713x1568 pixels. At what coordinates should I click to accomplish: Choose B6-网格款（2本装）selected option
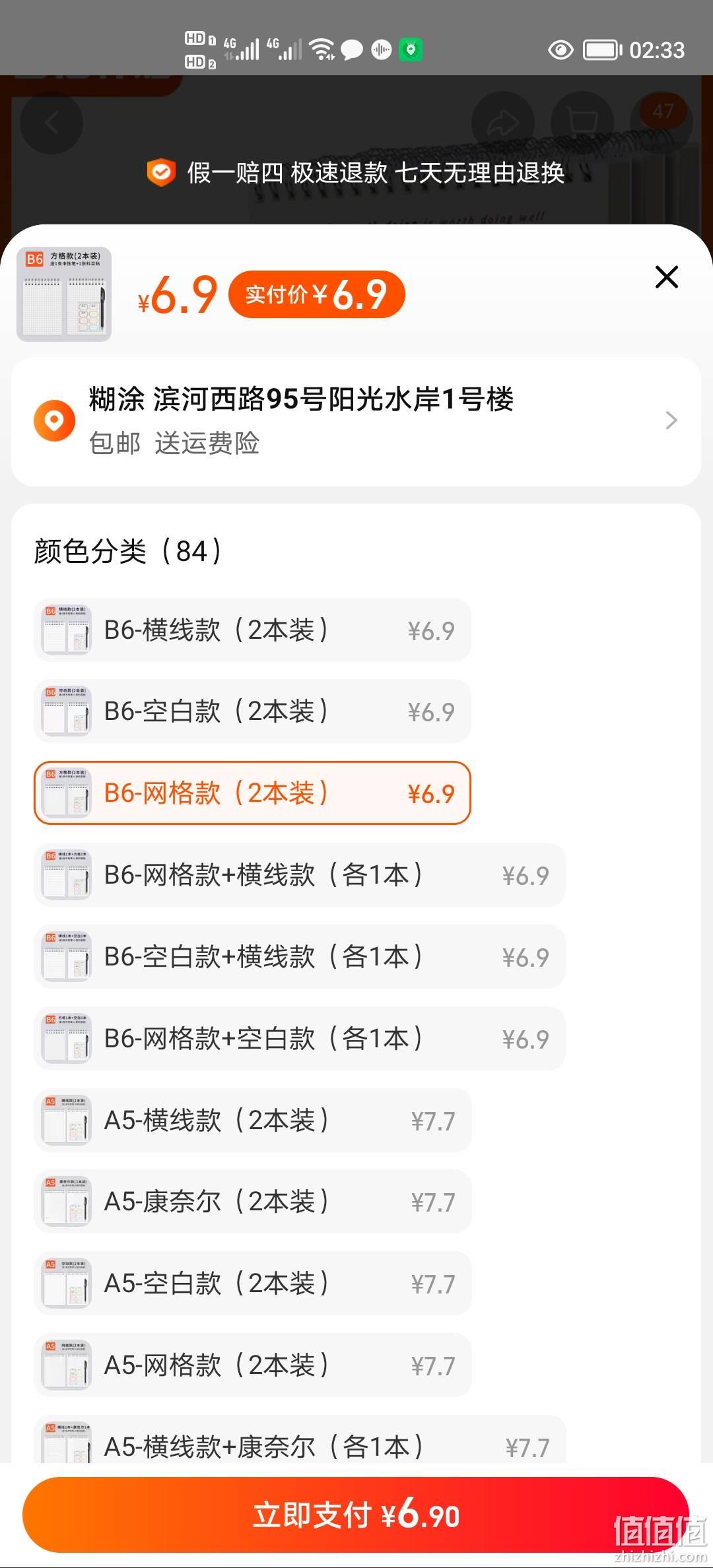pos(252,793)
